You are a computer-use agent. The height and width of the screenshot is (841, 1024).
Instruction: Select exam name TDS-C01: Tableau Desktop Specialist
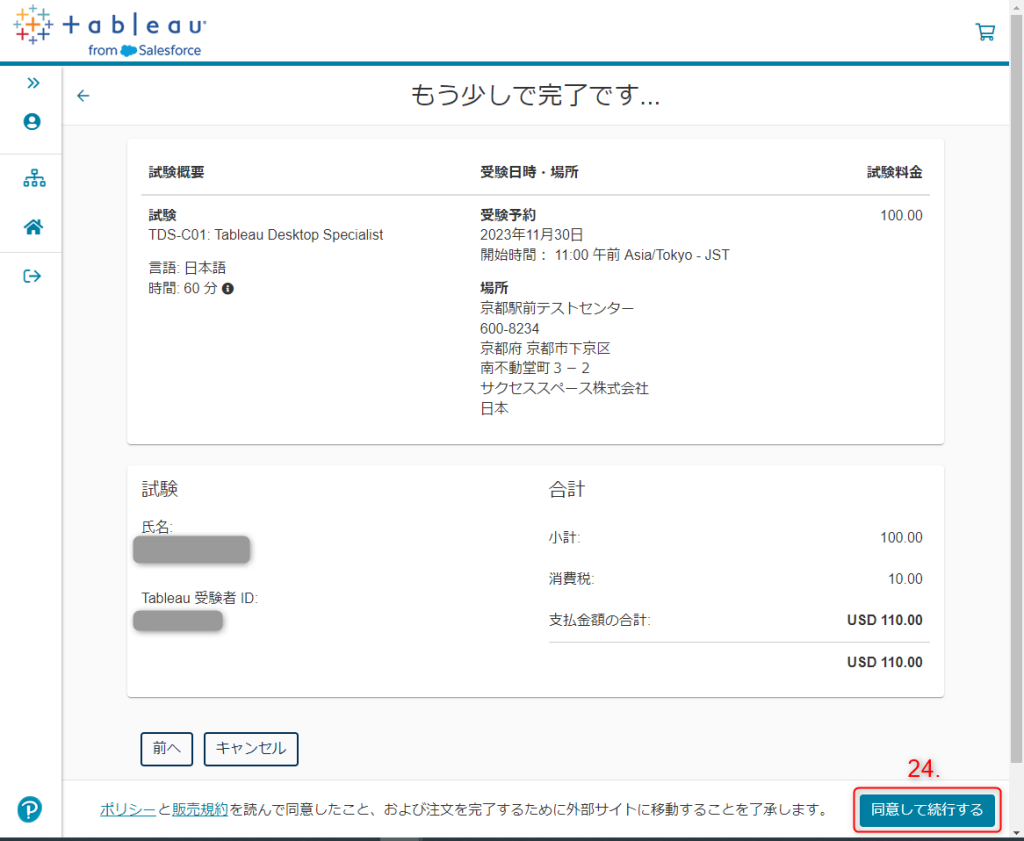[266, 235]
